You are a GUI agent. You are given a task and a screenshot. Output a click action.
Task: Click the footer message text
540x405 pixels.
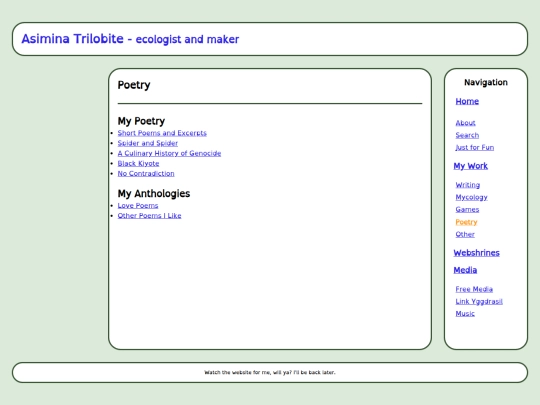270,372
